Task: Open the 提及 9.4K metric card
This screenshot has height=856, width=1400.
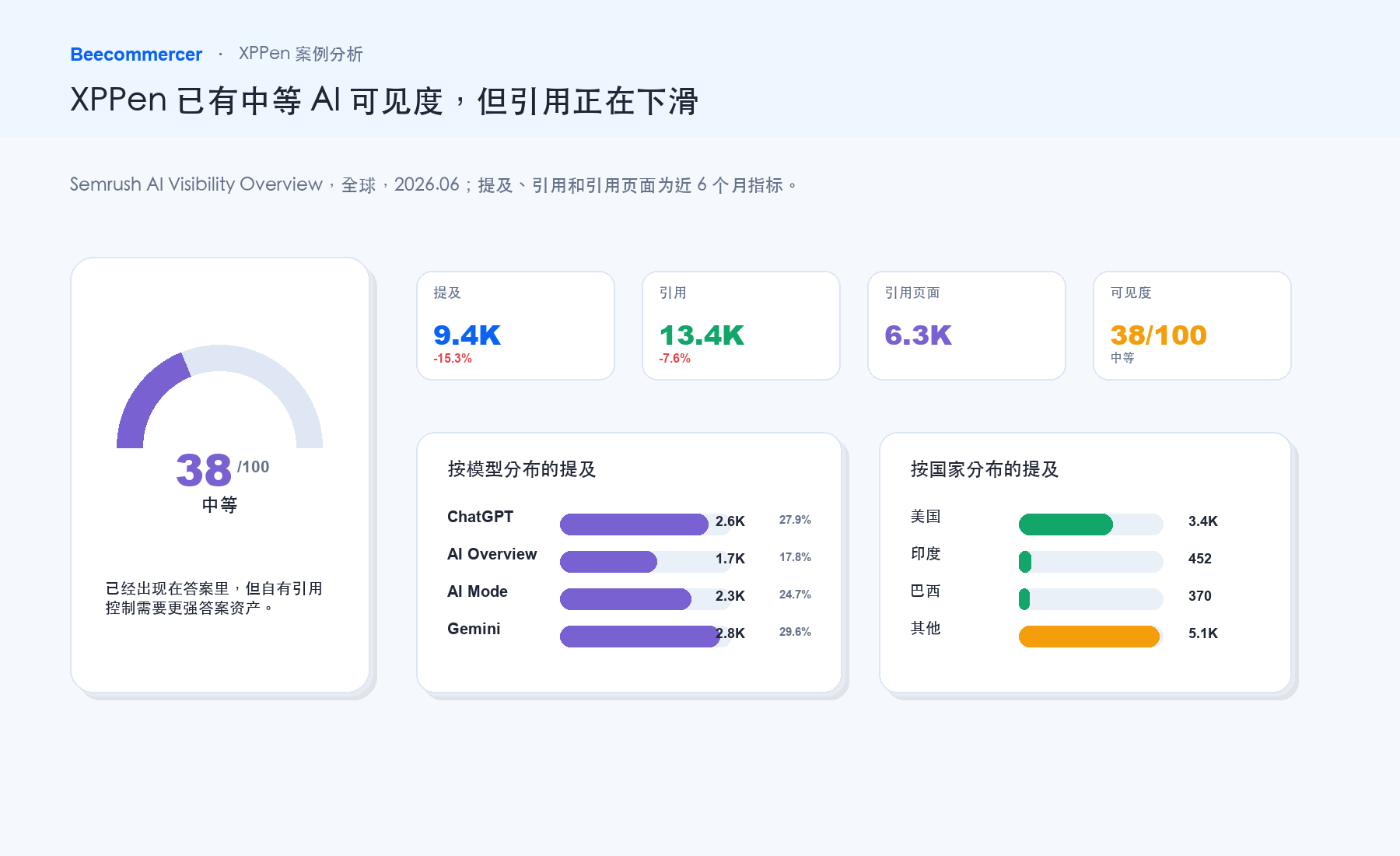Action: coord(516,325)
